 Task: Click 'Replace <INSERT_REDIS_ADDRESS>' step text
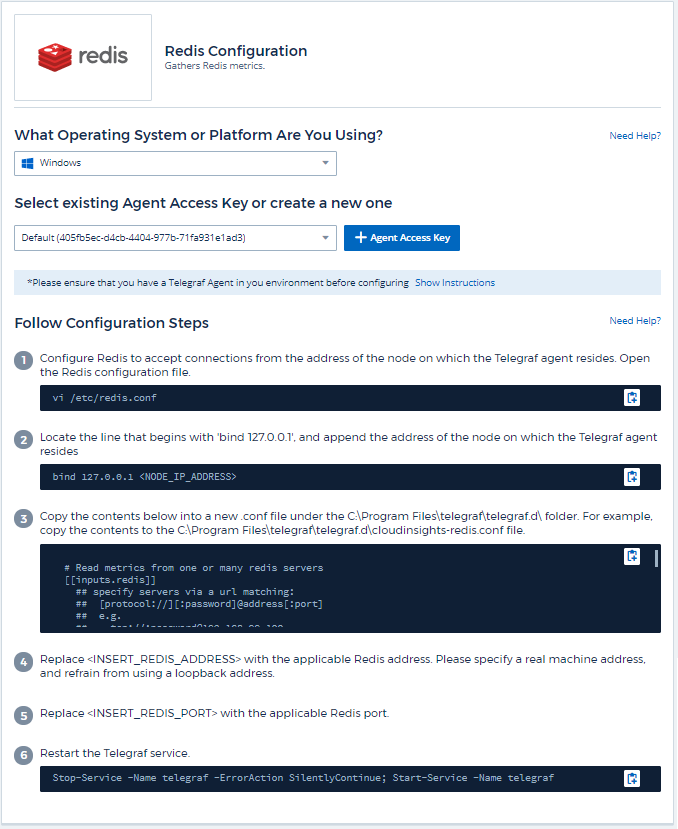pos(343,666)
